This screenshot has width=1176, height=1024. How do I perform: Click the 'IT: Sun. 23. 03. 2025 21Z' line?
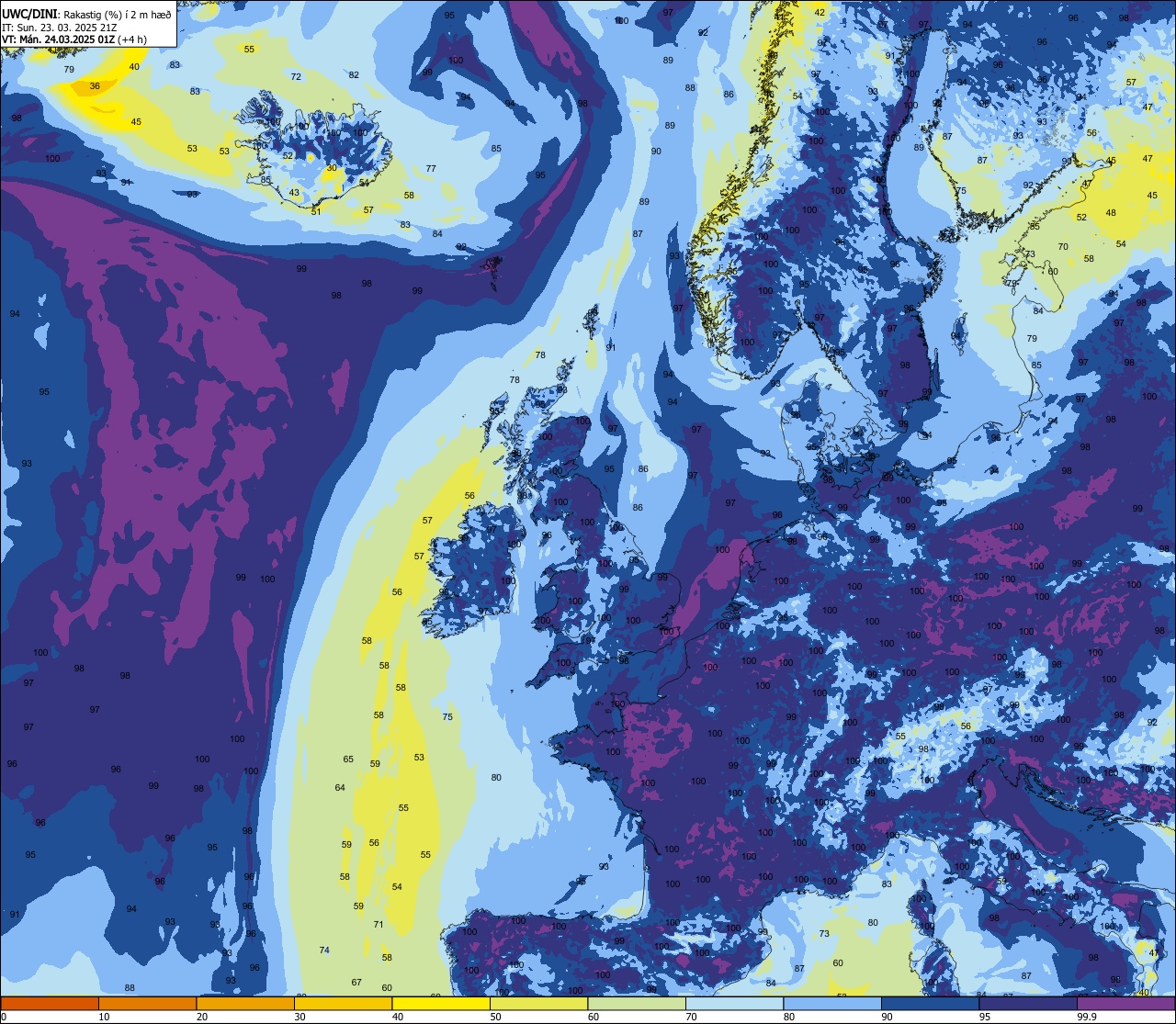pos(60,27)
